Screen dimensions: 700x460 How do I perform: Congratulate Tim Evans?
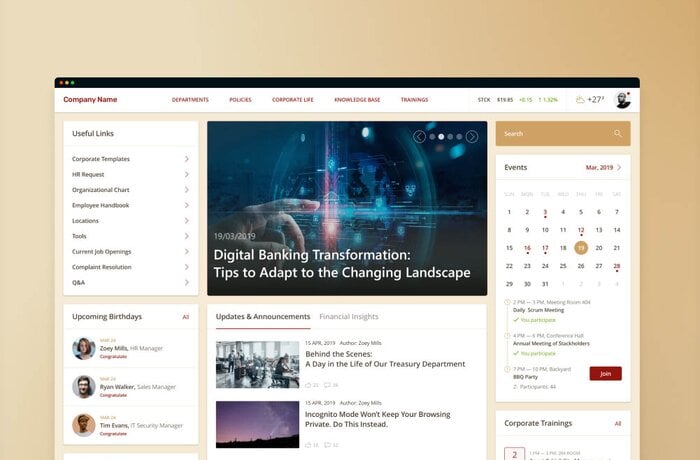point(113,434)
